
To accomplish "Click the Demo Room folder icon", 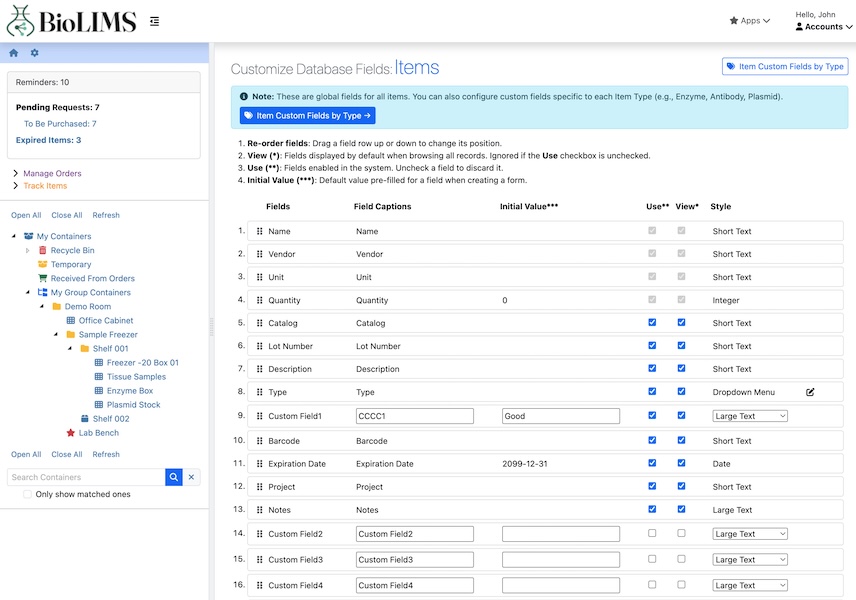I will pyautogui.click(x=56, y=306).
